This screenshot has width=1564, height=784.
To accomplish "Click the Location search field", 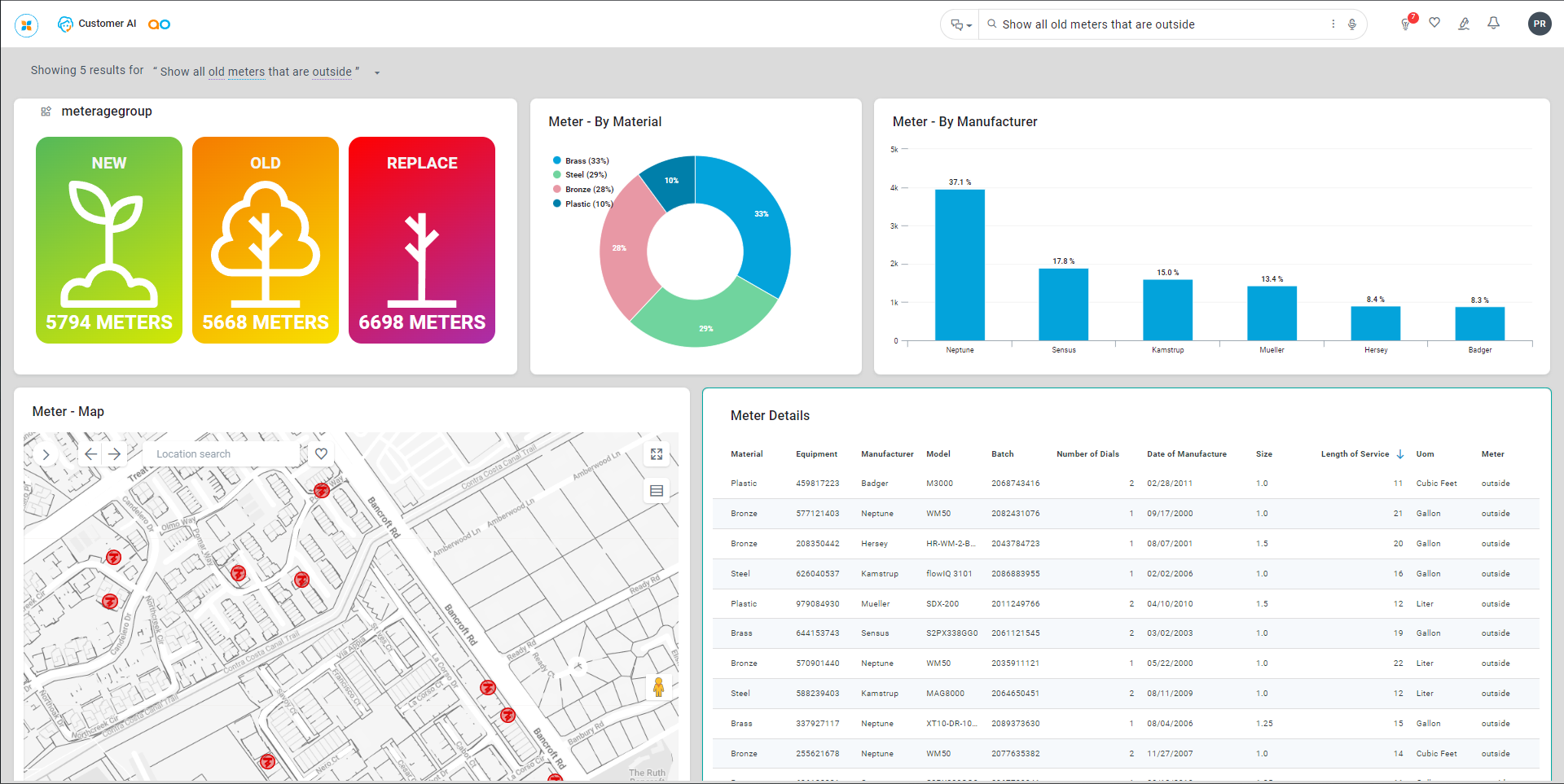I will click(x=220, y=454).
